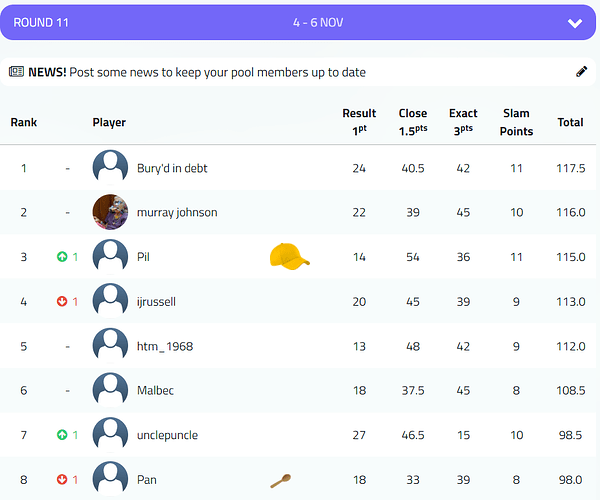The width and height of the screenshot is (600, 500).
Task: Click the yellow cap icon next to Pil
Action: tap(289, 257)
